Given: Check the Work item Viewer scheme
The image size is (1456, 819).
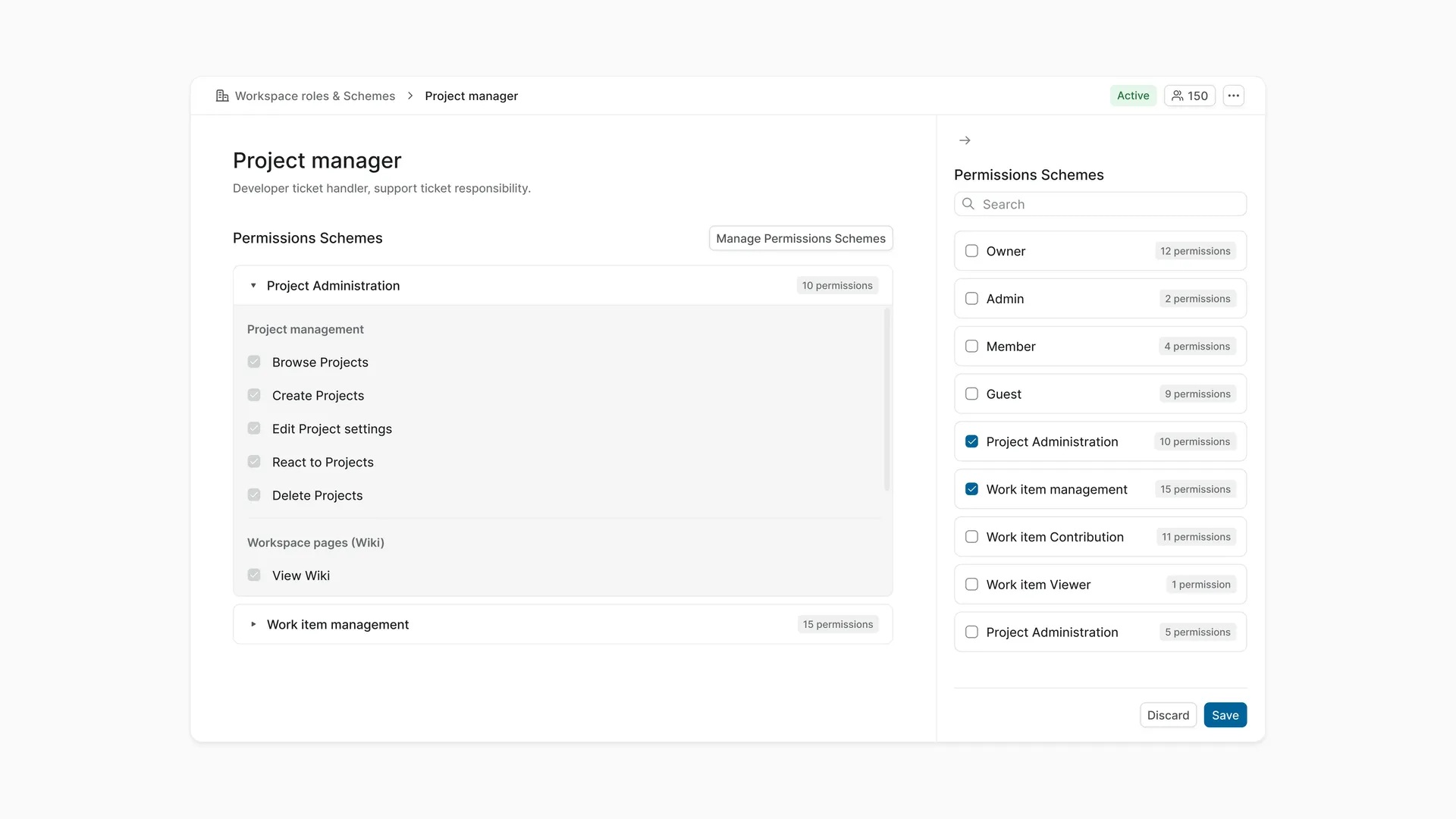Looking at the screenshot, I should click(x=971, y=585).
